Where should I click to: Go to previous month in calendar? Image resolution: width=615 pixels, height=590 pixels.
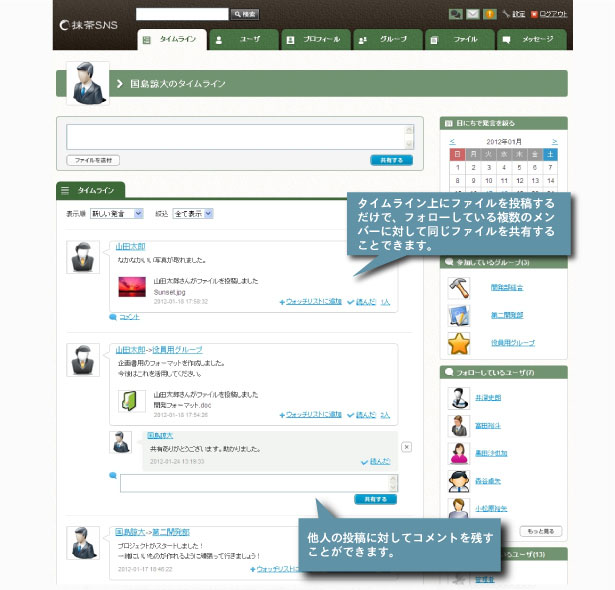tap(452, 141)
